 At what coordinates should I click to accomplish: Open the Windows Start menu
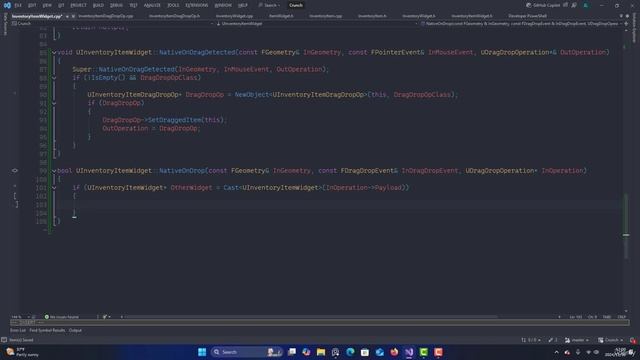click(202, 352)
